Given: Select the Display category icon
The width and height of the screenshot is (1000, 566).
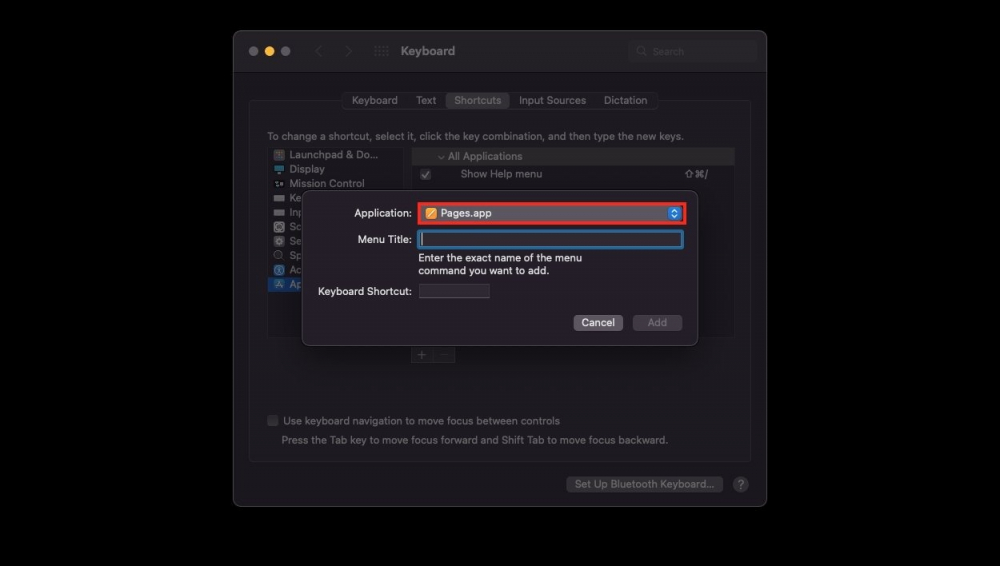Looking at the screenshot, I should point(279,169).
